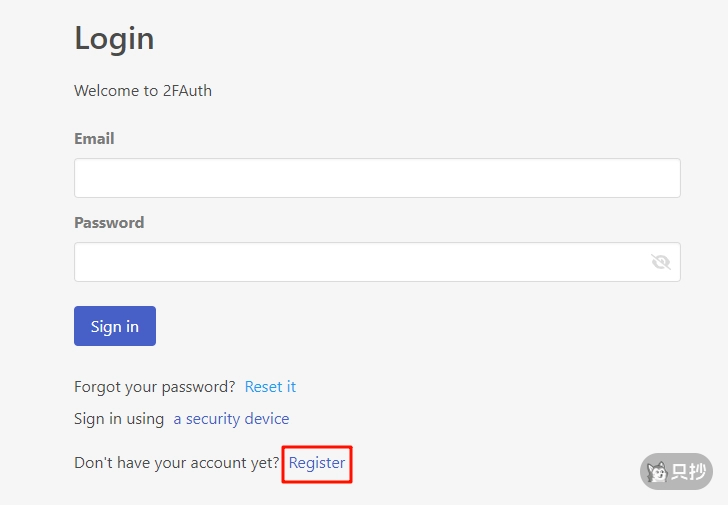This screenshot has width=728, height=505.
Task: Toggle password visibility eye icon
Action: tap(660, 262)
